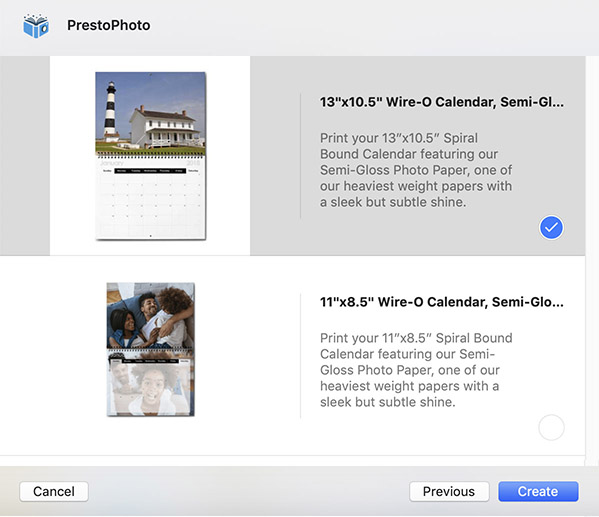Select the empty 11"x8.5" calendar radio circle
The image size is (599, 517).
coord(551,427)
